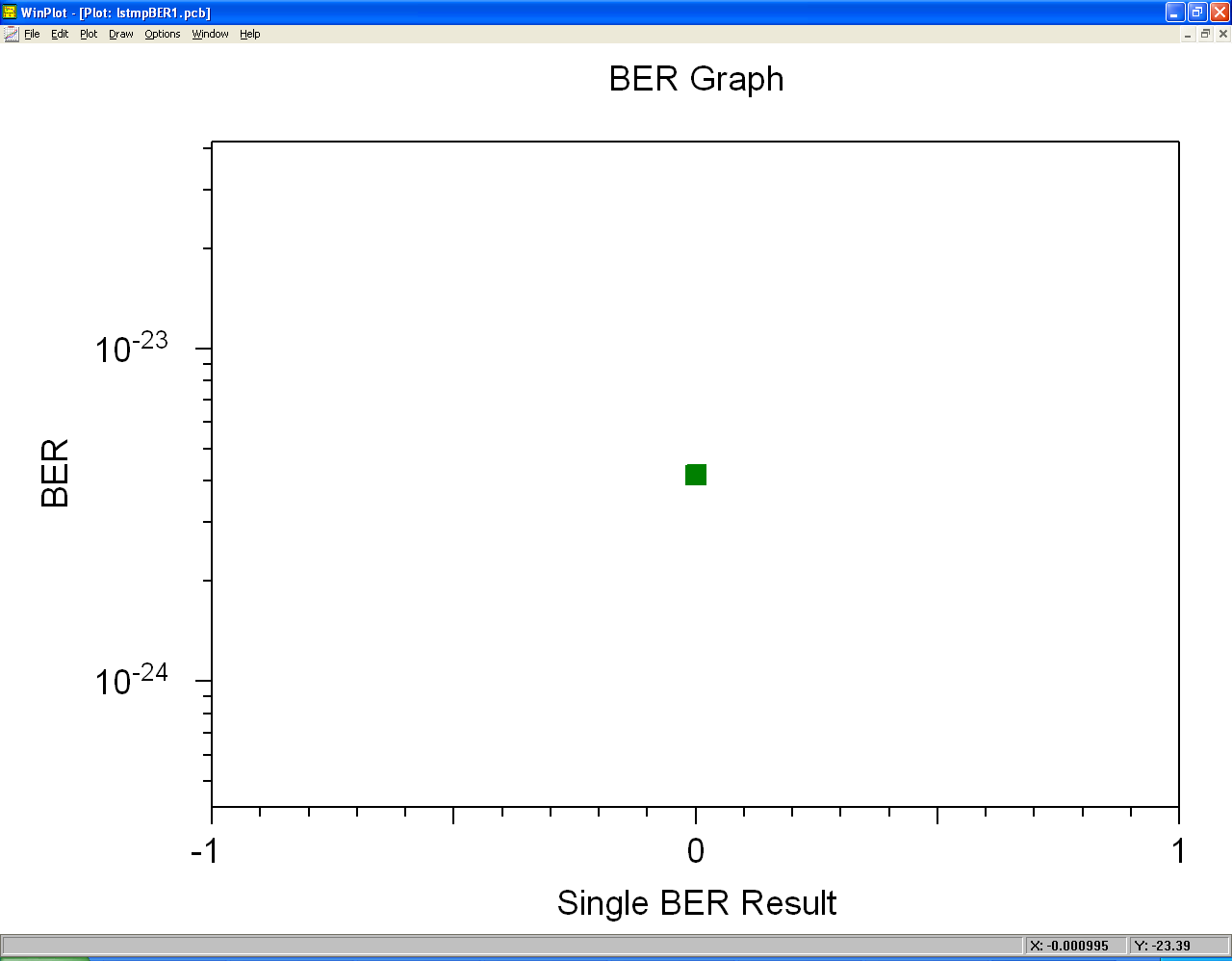Open the Draw menu
The height and width of the screenshot is (961, 1232).
121,34
